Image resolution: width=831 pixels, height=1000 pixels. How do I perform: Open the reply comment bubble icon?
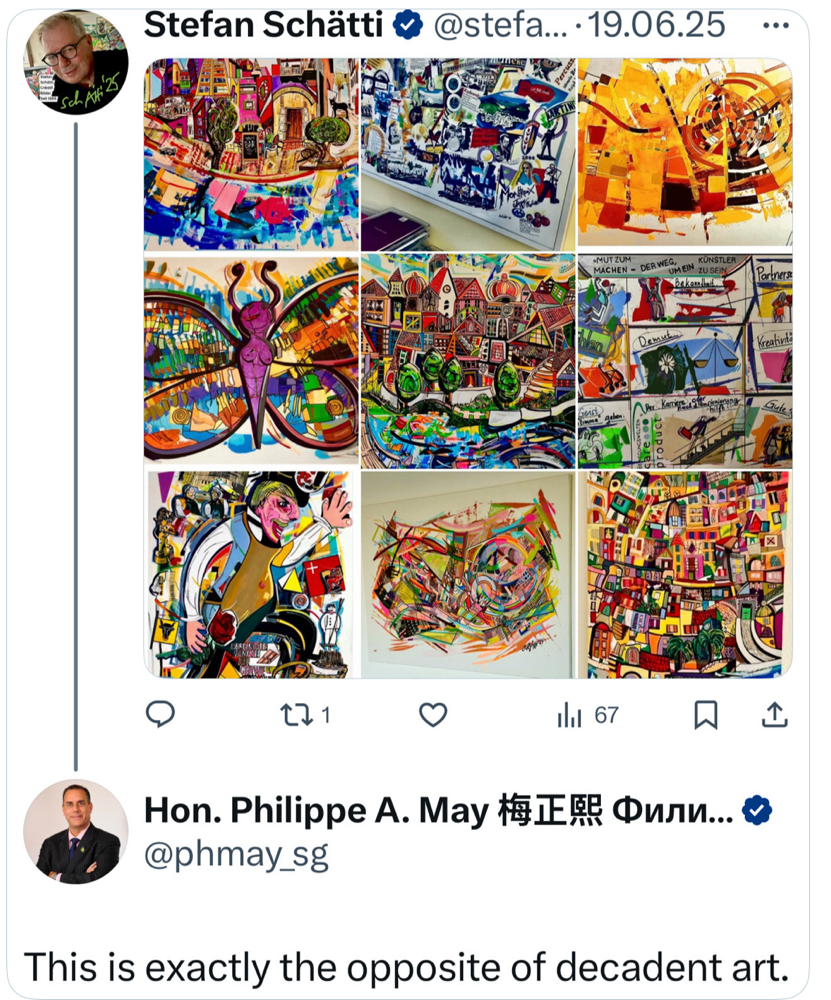point(160,714)
